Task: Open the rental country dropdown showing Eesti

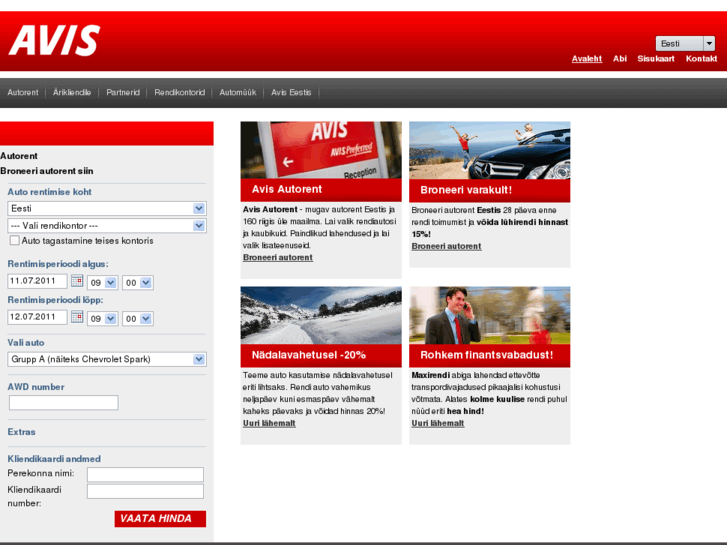Action: [x=107, y=208]
